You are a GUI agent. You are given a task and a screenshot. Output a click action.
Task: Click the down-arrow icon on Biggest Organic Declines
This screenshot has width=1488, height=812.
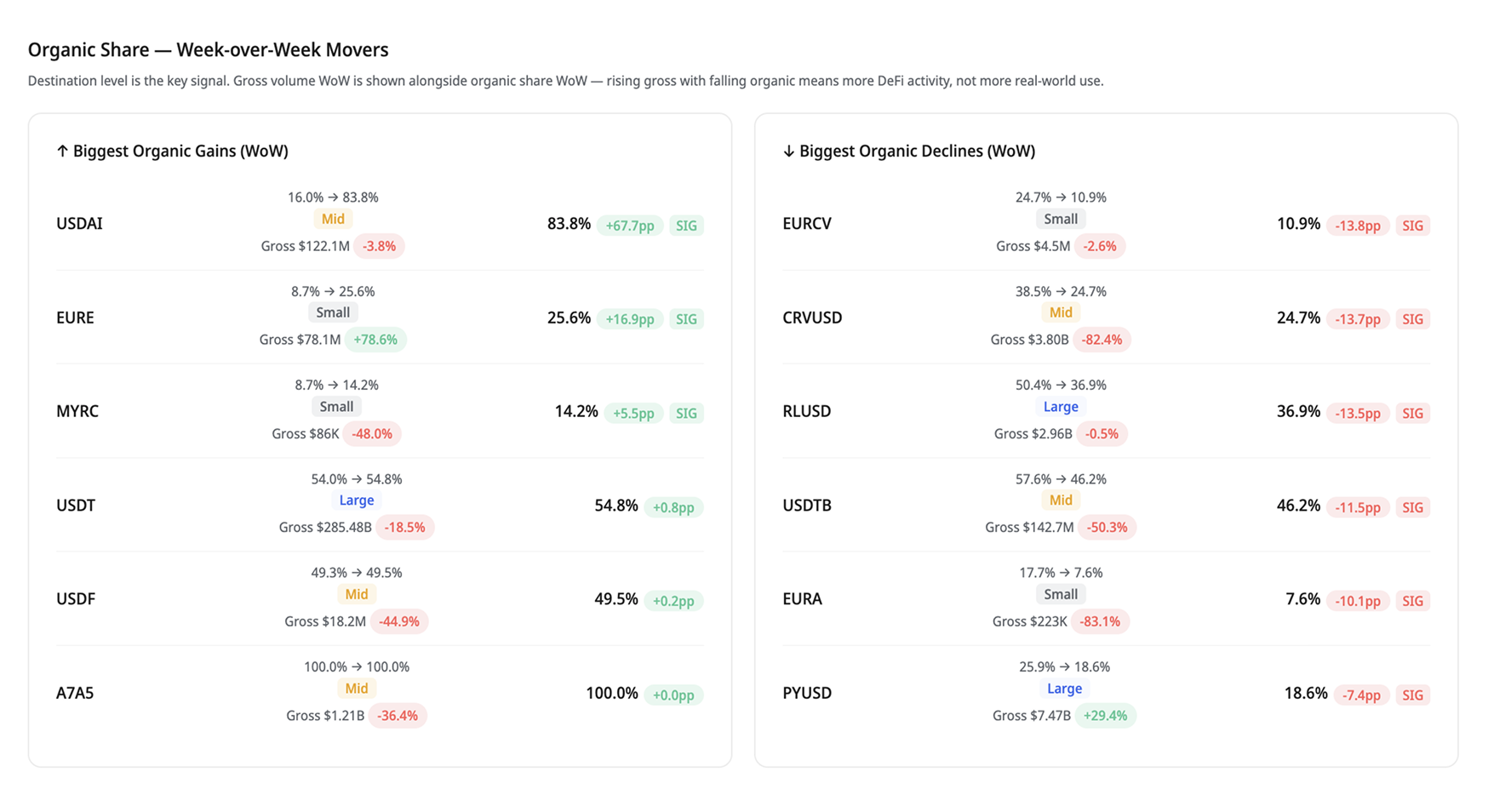pyautogui.click(x=787, y=151)
